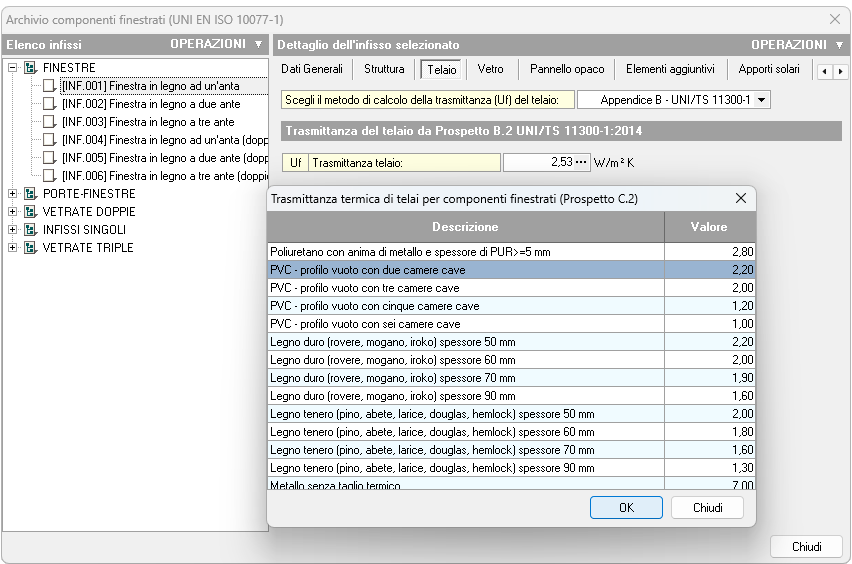Expand the PORTE-FINESTRE tree node
Screen dimensions: 852x564
pos(13,194)
